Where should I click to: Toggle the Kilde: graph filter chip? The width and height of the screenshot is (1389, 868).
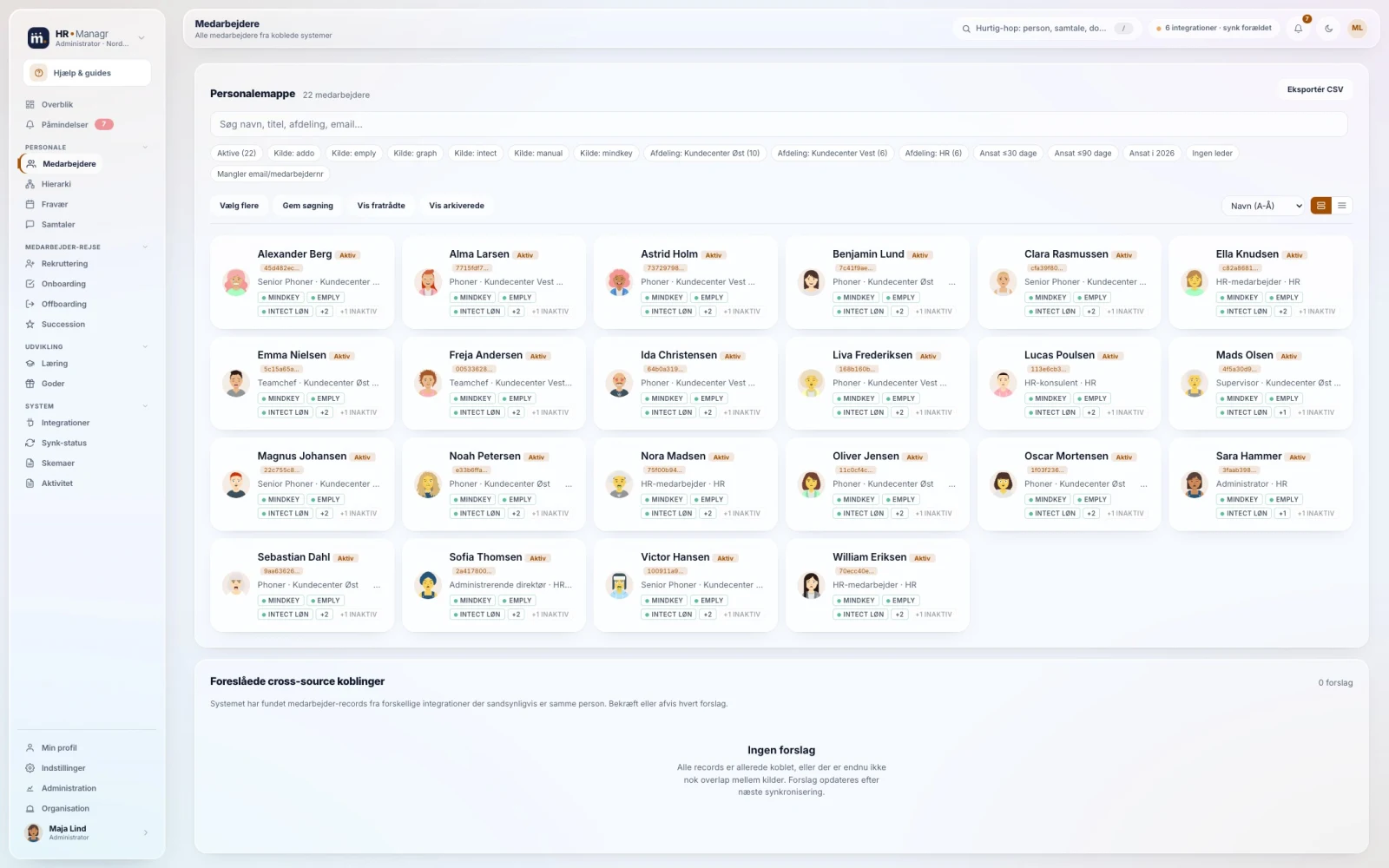click(415, 153)
